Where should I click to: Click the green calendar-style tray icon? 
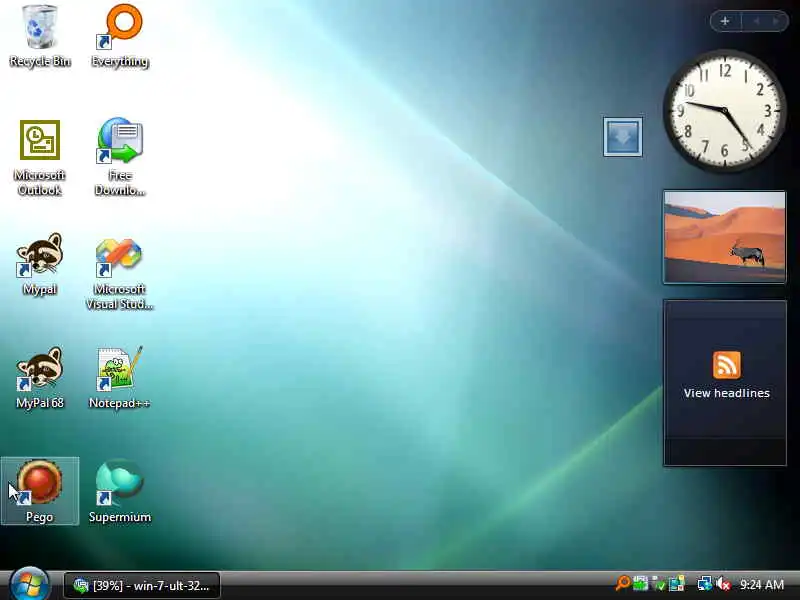(640, 584)
